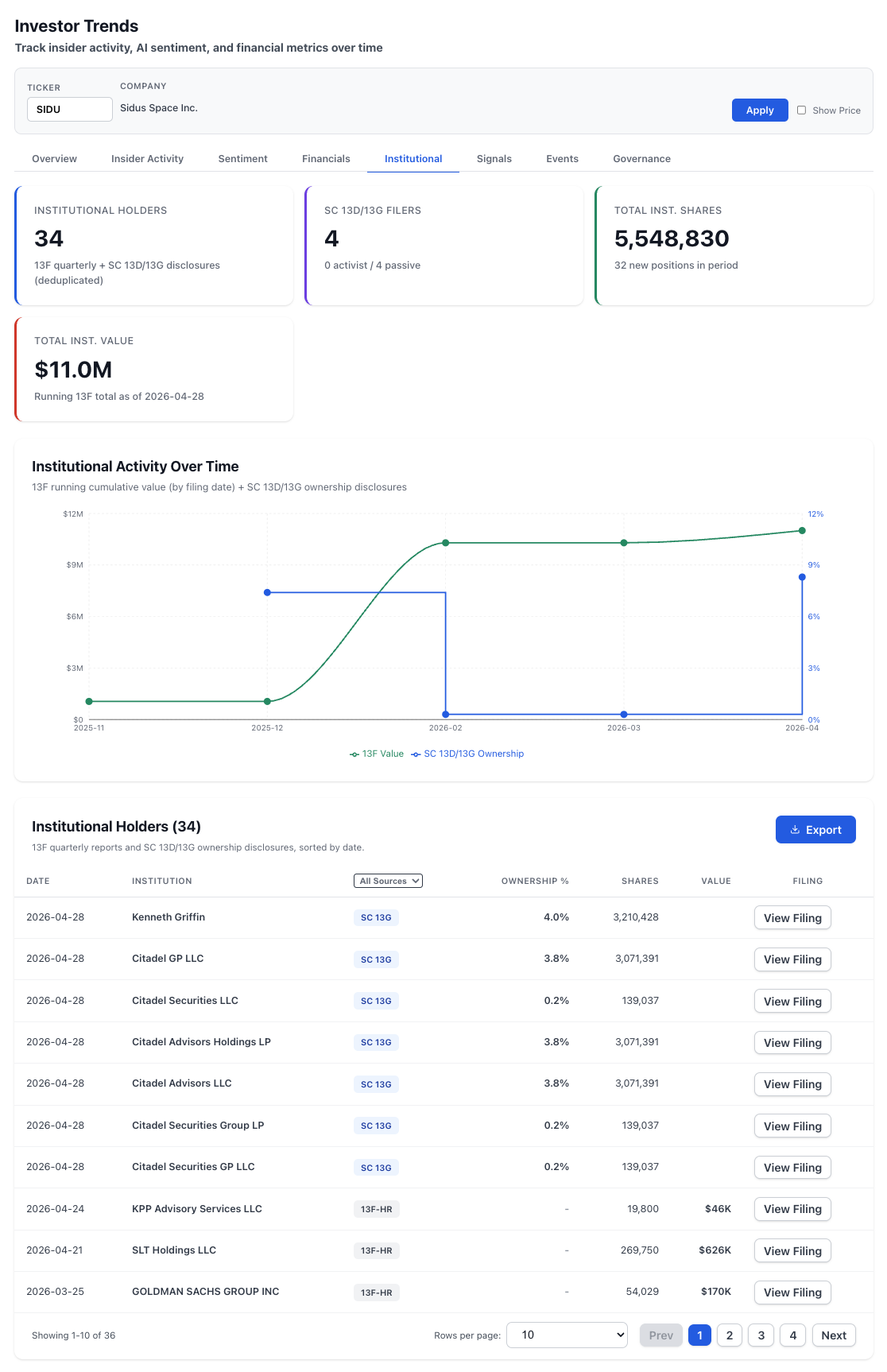Click the $170K value for Goldman Sachs

(716, 1292)
